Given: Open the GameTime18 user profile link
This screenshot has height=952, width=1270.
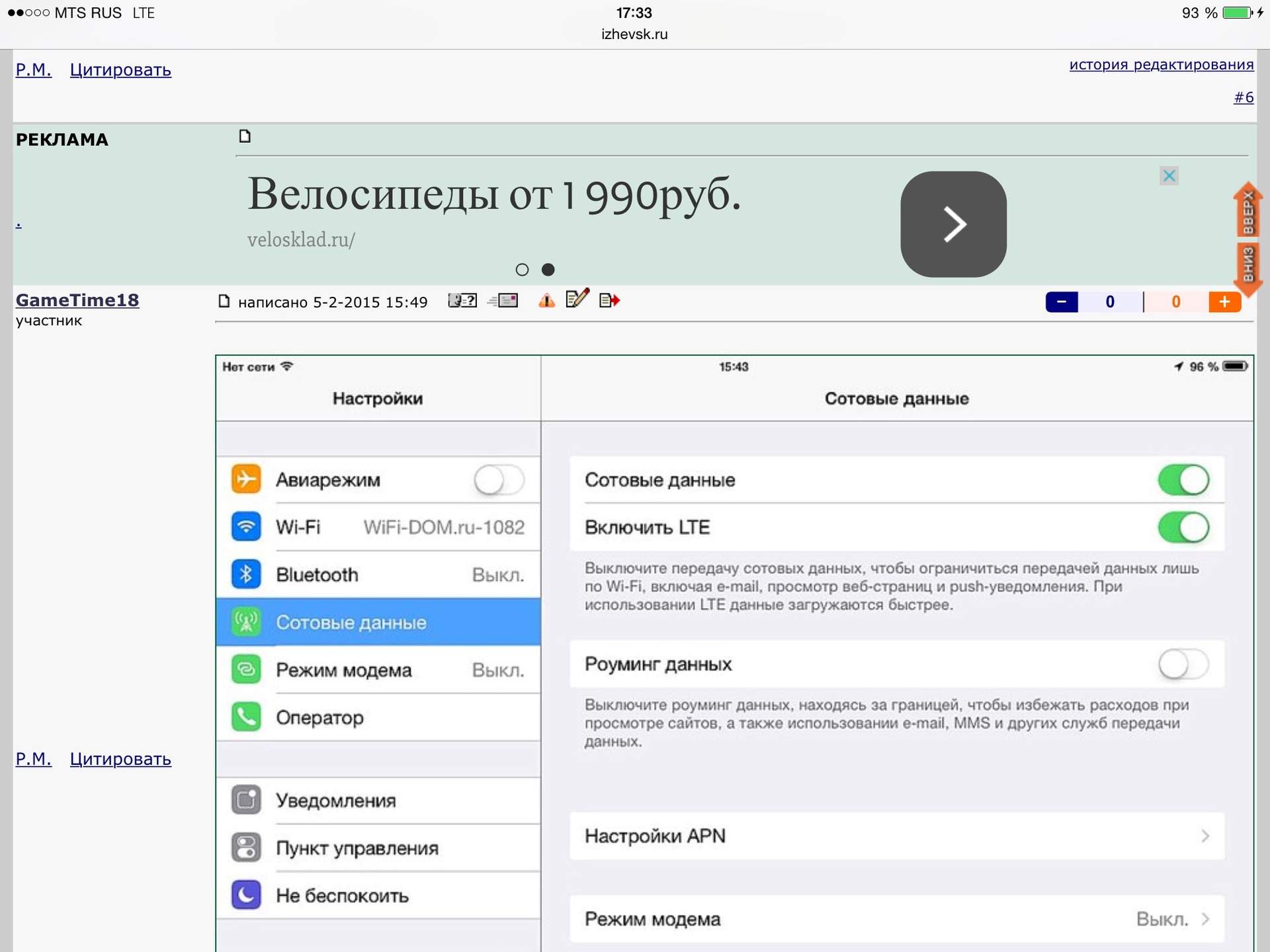Looking at the screenshot, I should 77,300.
